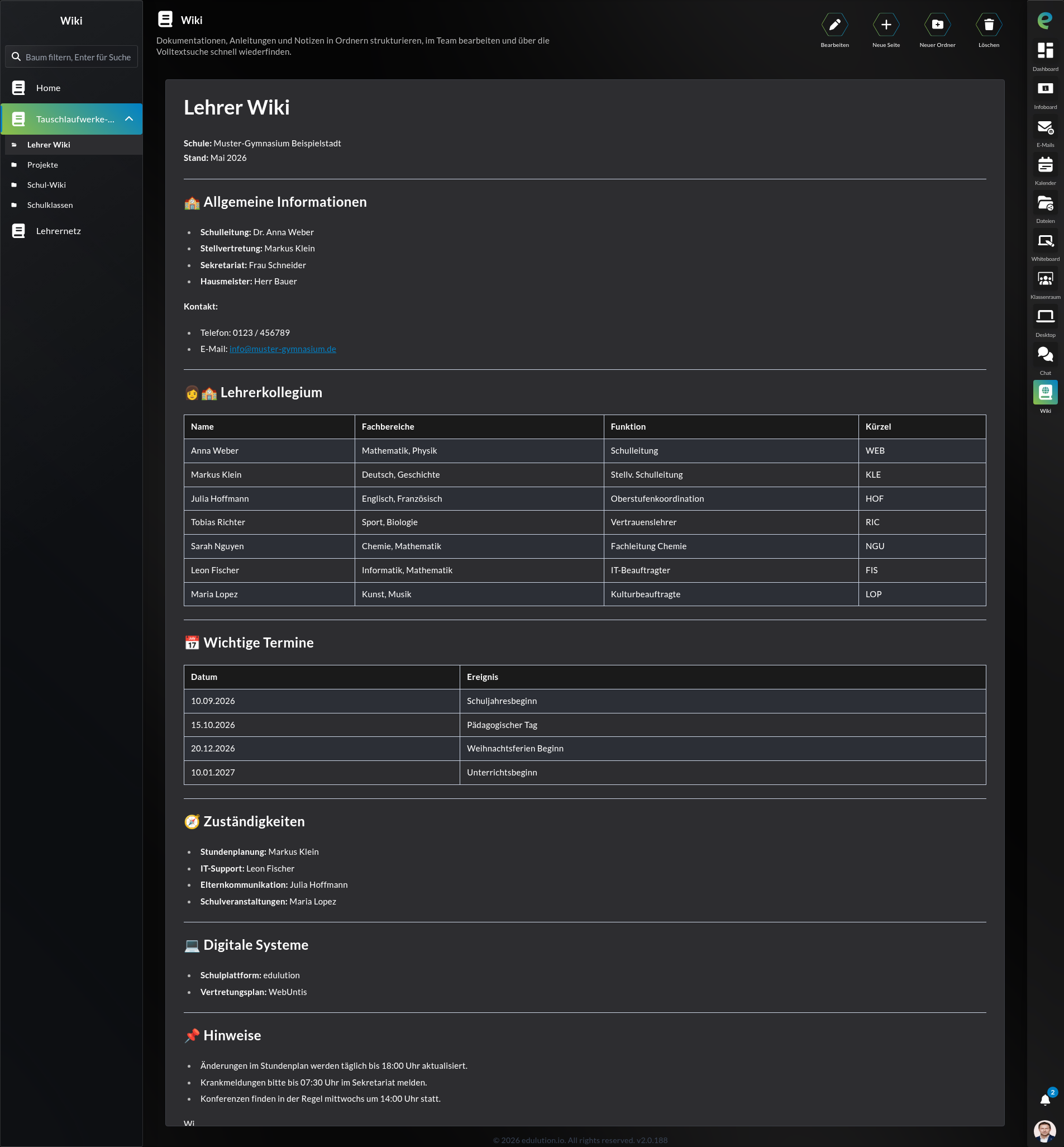Open the Dashboard app icon

tap(1045, 51)
